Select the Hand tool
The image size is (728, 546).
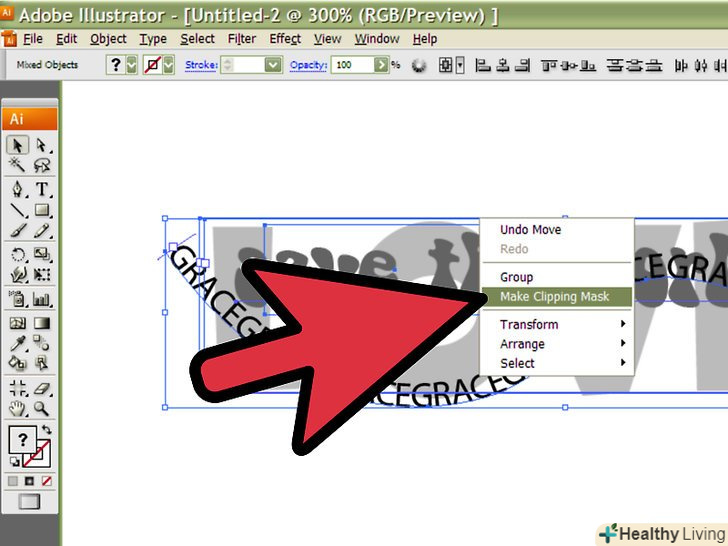pyautogui.click(x=18, y=409)
